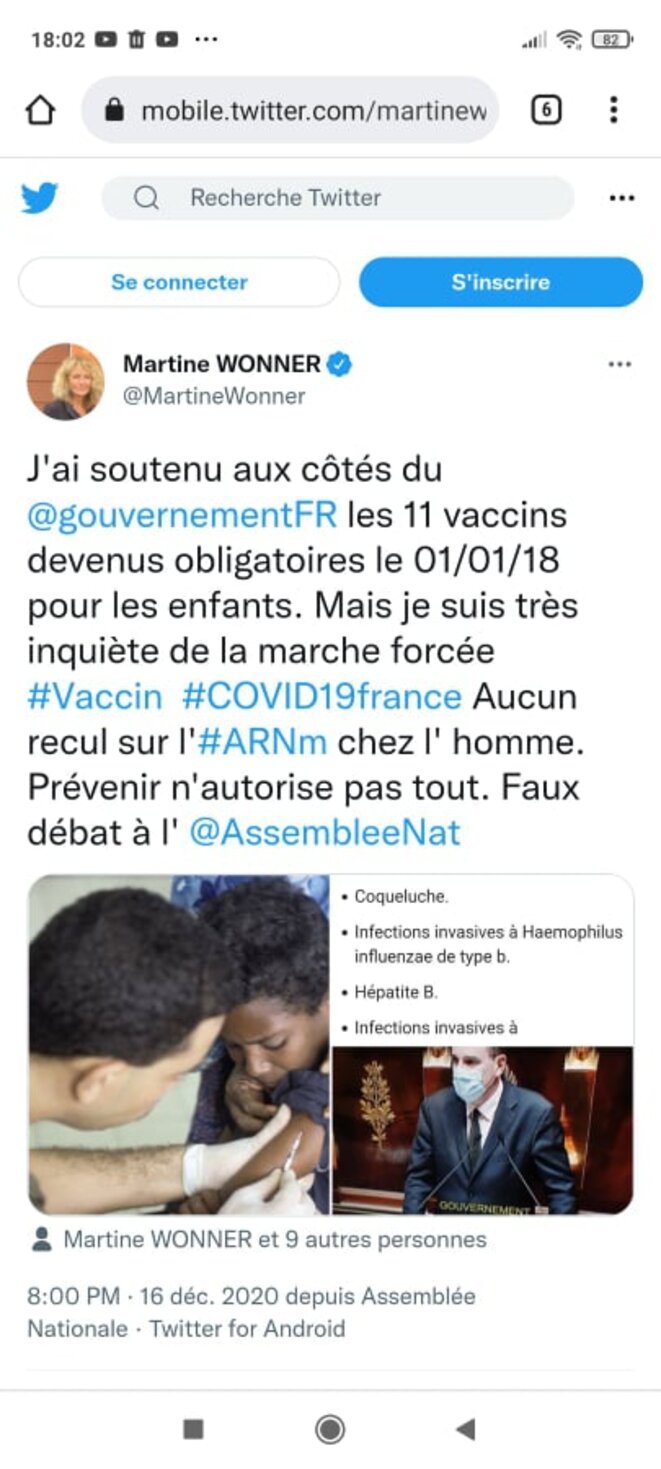
Task: Tap the Android recent apps square
Action: [194, 1429]
